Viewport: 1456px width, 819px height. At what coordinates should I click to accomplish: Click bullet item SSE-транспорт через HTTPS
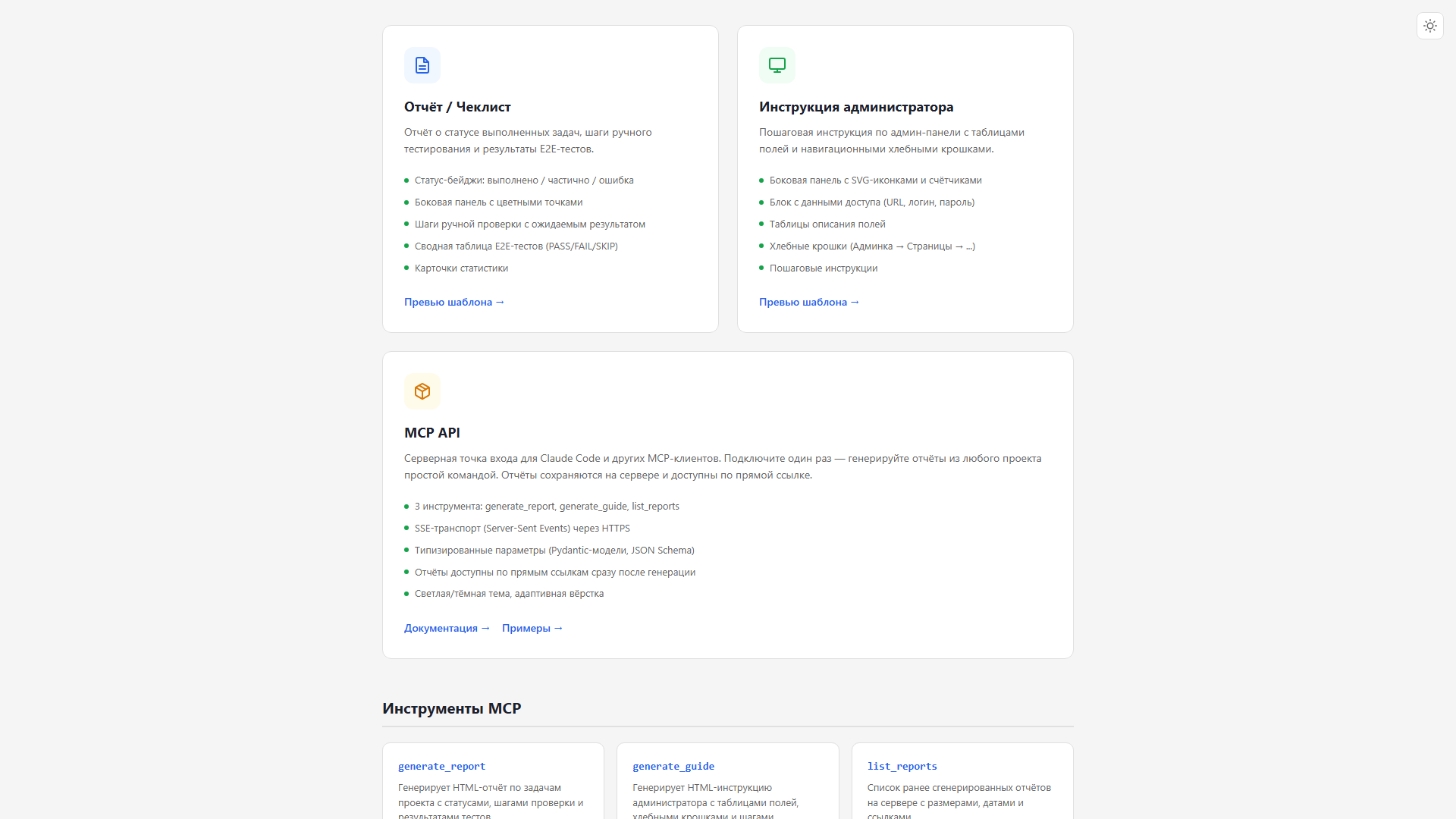(x=522, y=528)
